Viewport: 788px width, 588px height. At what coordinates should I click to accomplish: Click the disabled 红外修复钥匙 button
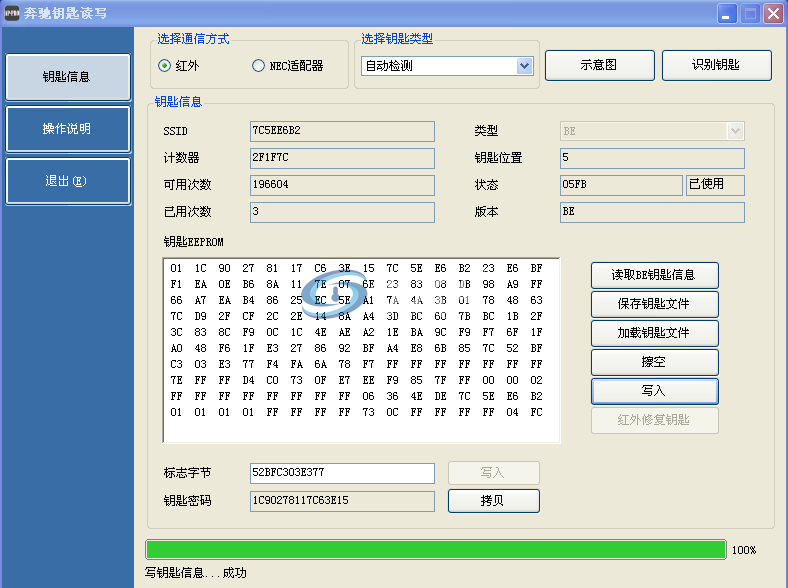[x=654, y=420]
